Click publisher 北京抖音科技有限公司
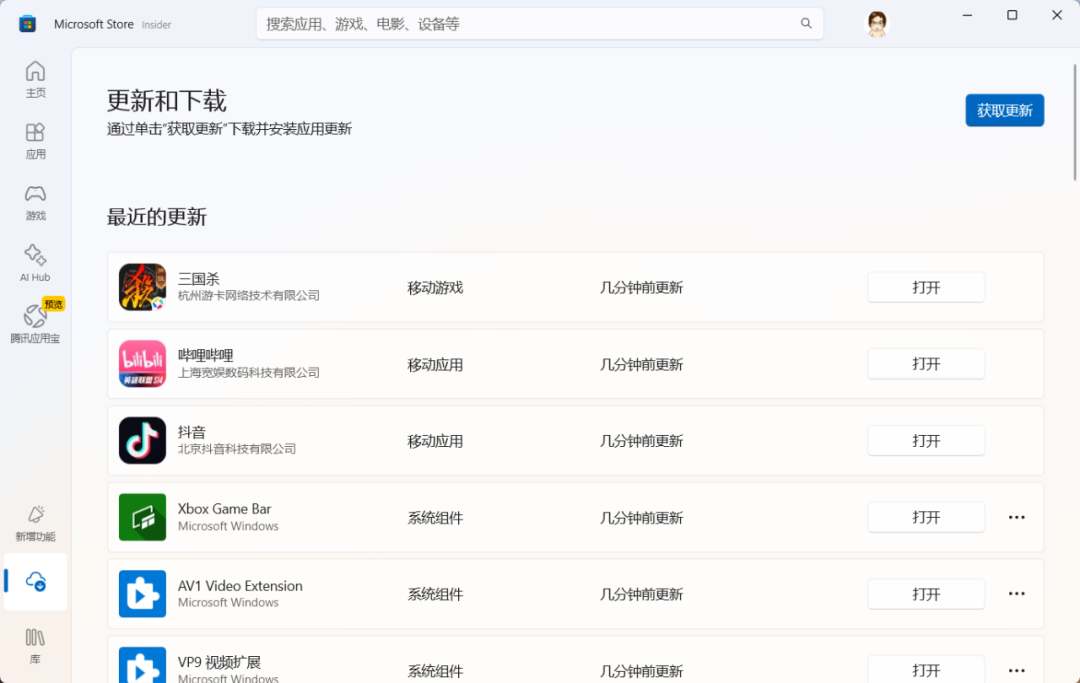Screen dimensions: 1080x683 point(237,449)
